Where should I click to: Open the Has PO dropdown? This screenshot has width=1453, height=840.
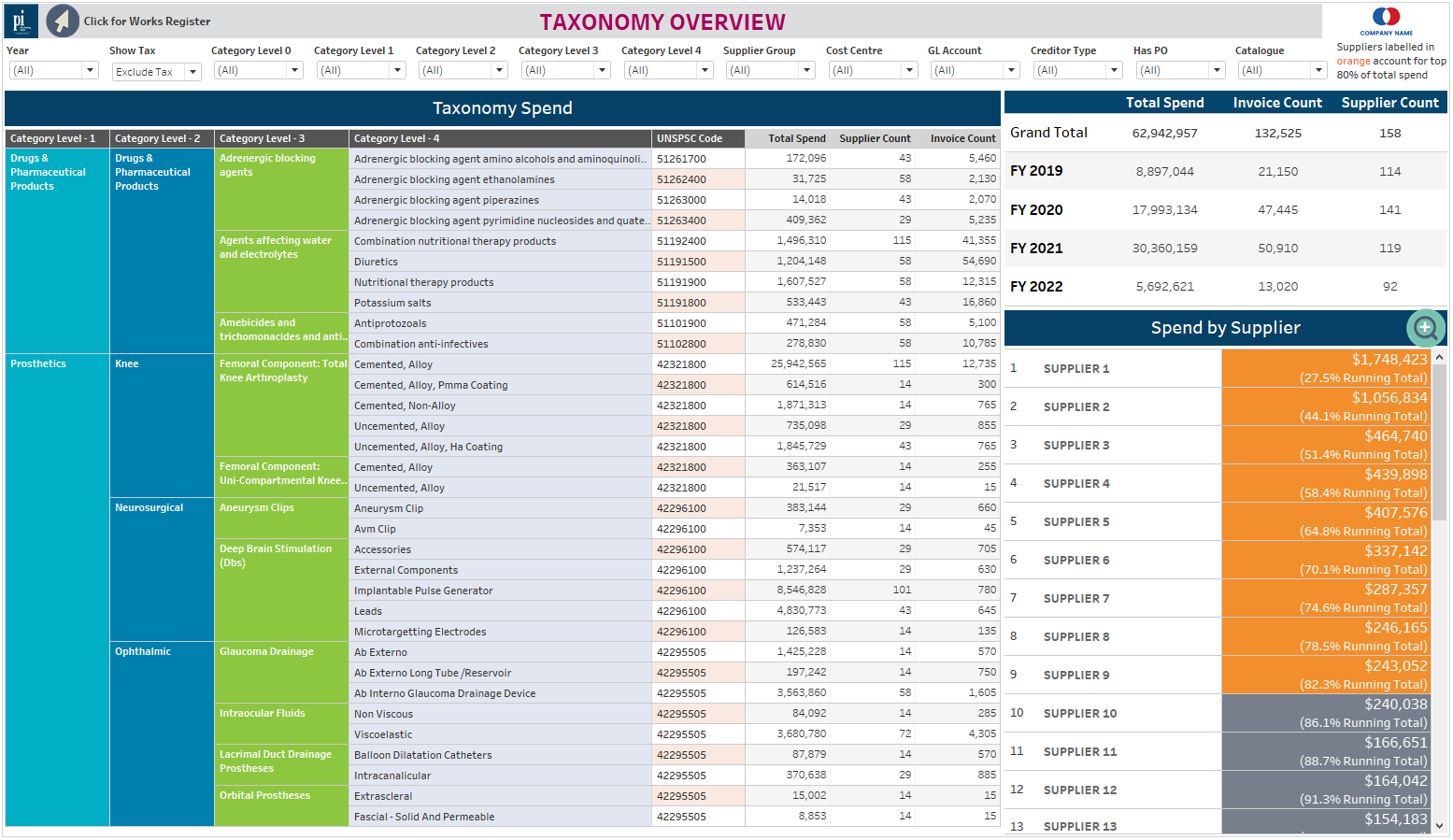1181,70
